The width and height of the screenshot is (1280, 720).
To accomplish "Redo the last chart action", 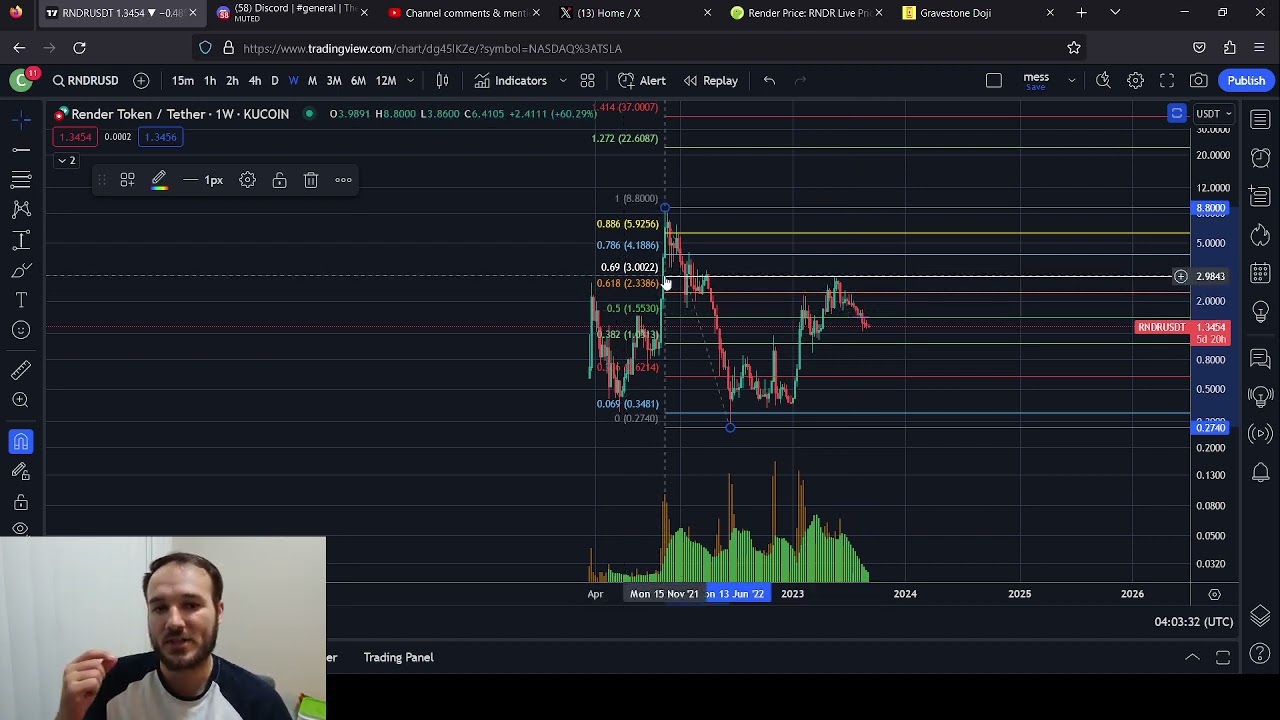I will point(799,80).
